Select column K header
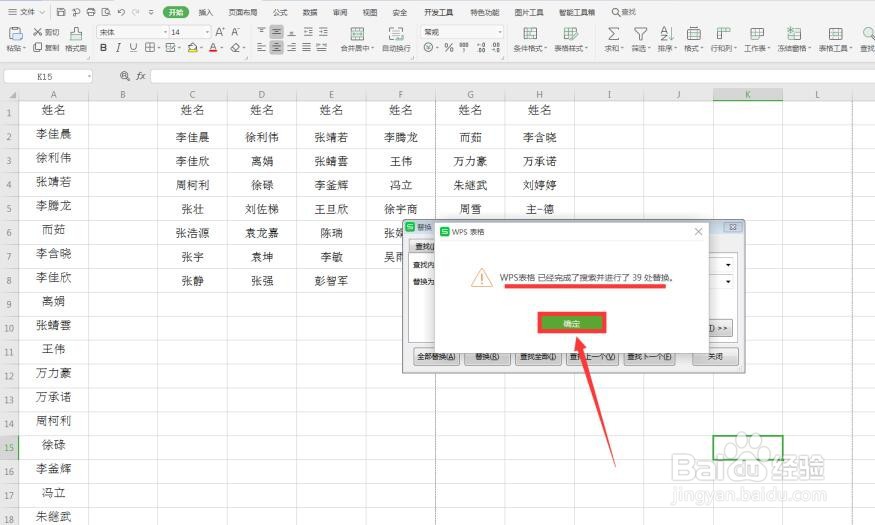This screenshot has width=875, height=525. click(x=748, y=95)
